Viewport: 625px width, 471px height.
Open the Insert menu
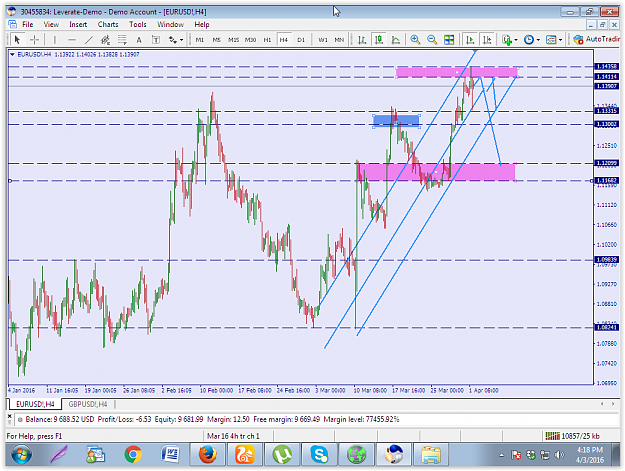(78, 24)
